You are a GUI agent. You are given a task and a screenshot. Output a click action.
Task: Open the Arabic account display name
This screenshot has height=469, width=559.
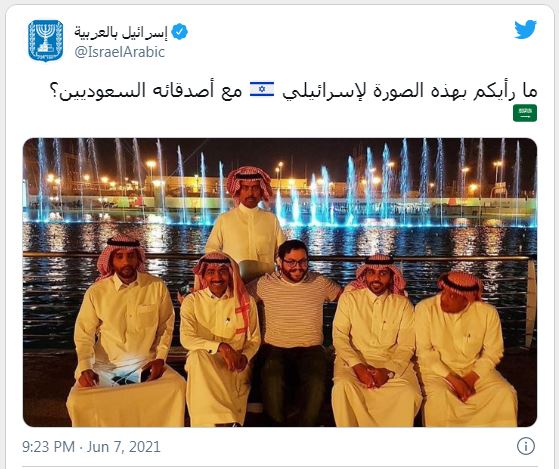tap(121, 32)
